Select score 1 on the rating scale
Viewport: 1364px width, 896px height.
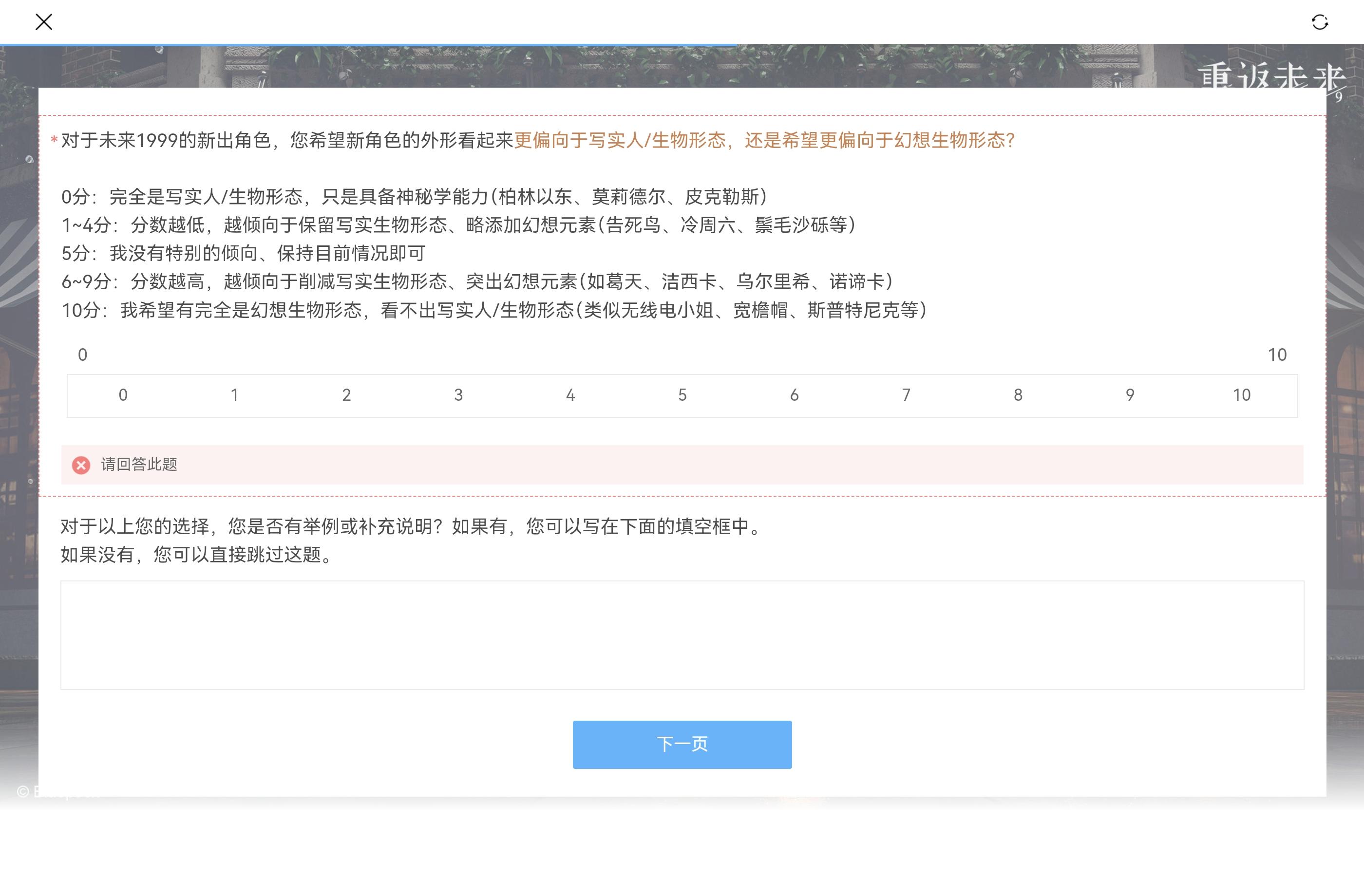pos(234,395)
